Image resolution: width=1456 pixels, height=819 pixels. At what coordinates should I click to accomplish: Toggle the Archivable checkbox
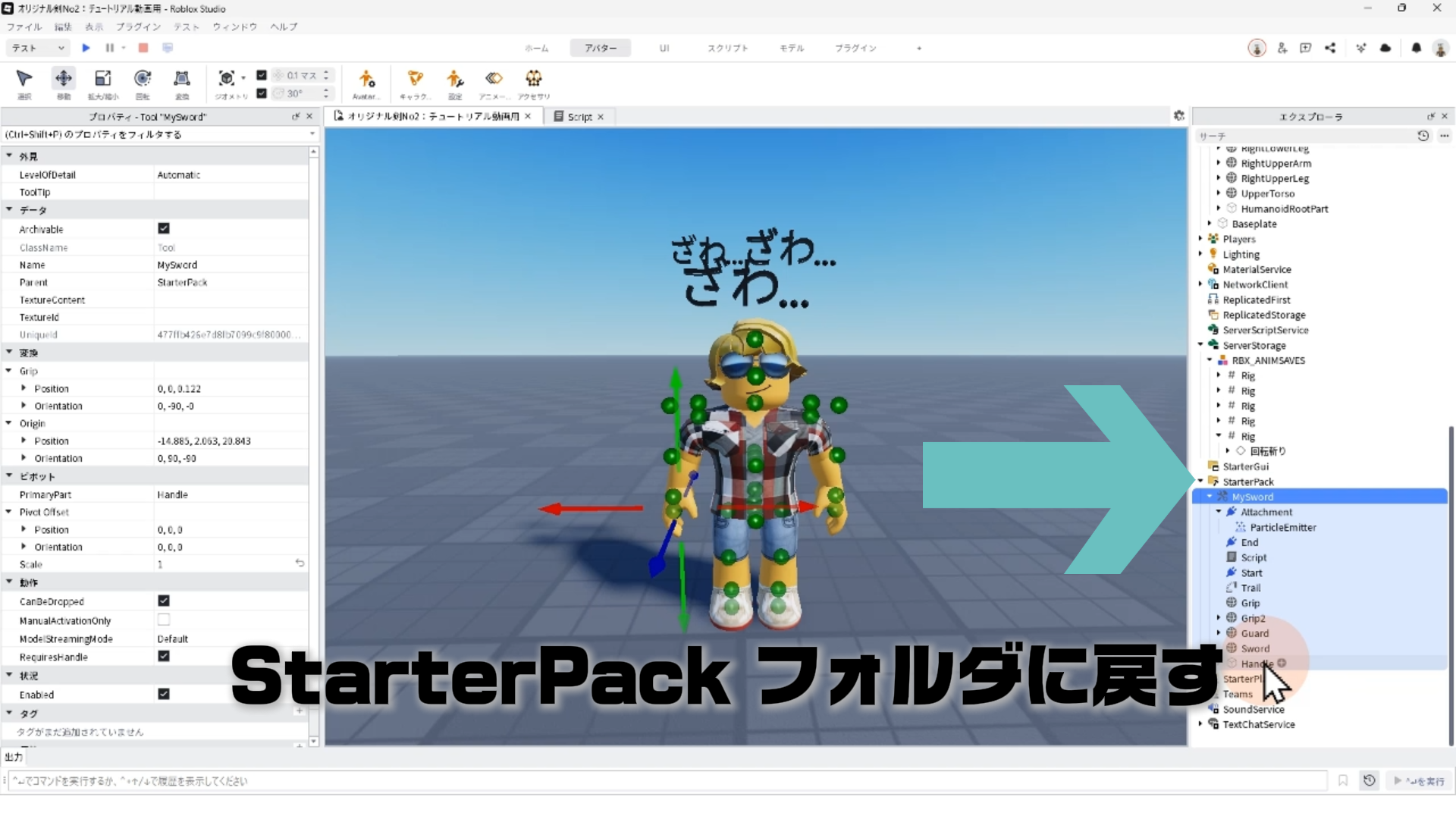(164, 228)
